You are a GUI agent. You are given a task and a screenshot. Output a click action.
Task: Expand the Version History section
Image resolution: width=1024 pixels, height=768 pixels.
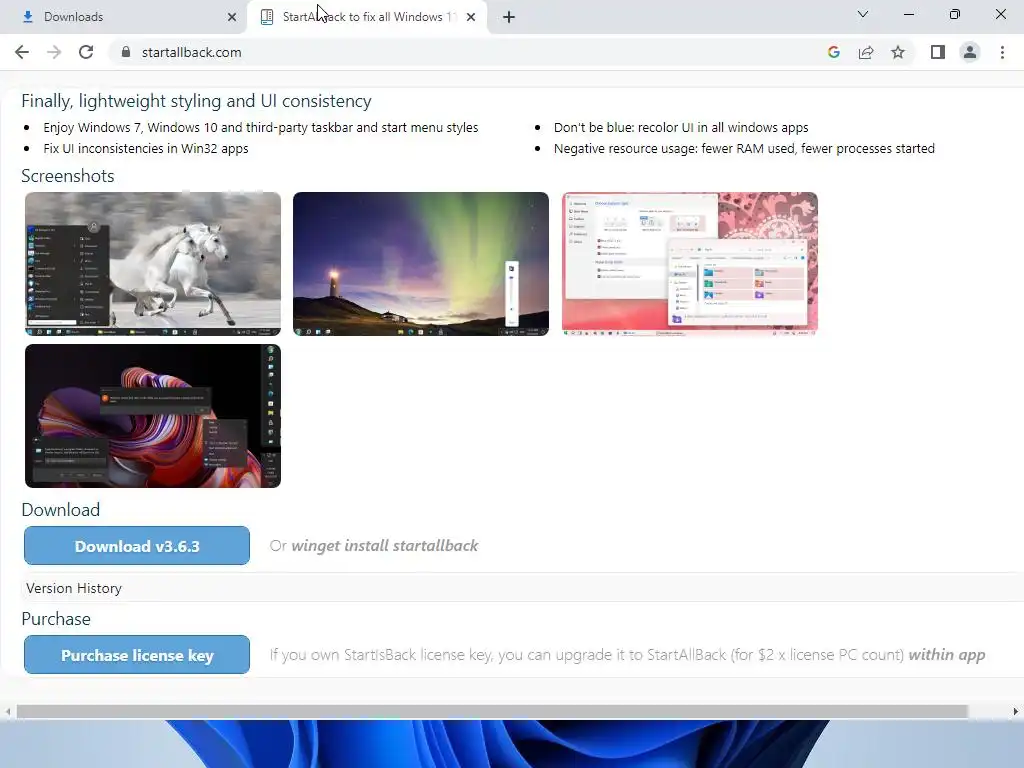tap(74, 588)
